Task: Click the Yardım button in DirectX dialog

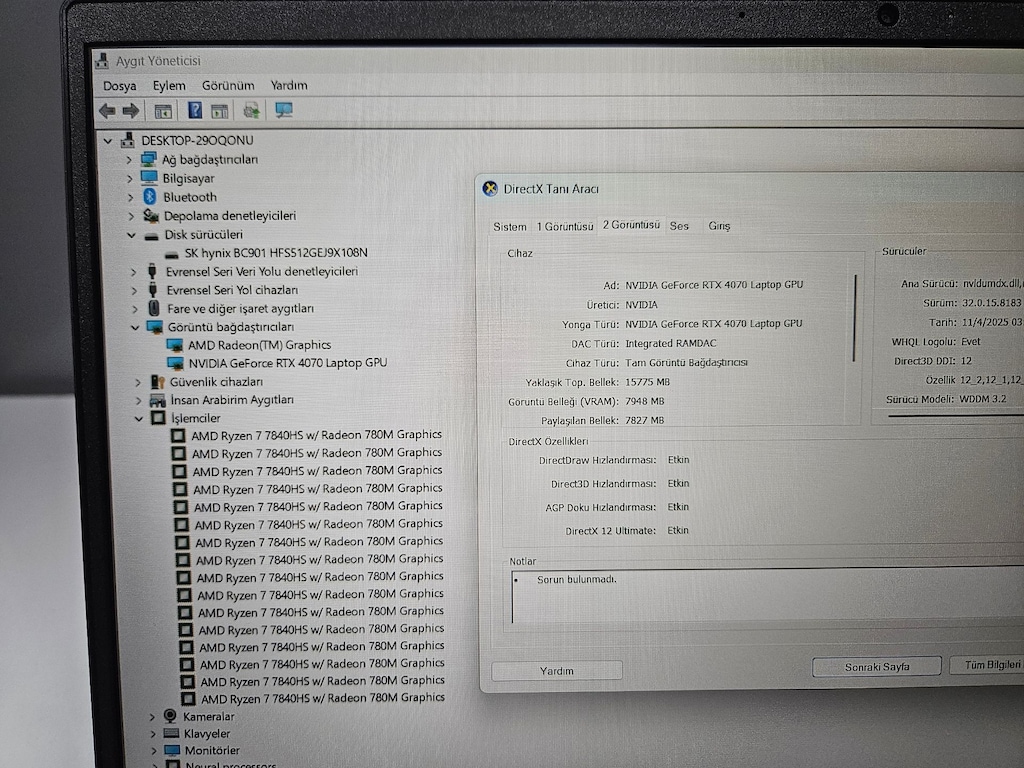Action: (556, 671)
